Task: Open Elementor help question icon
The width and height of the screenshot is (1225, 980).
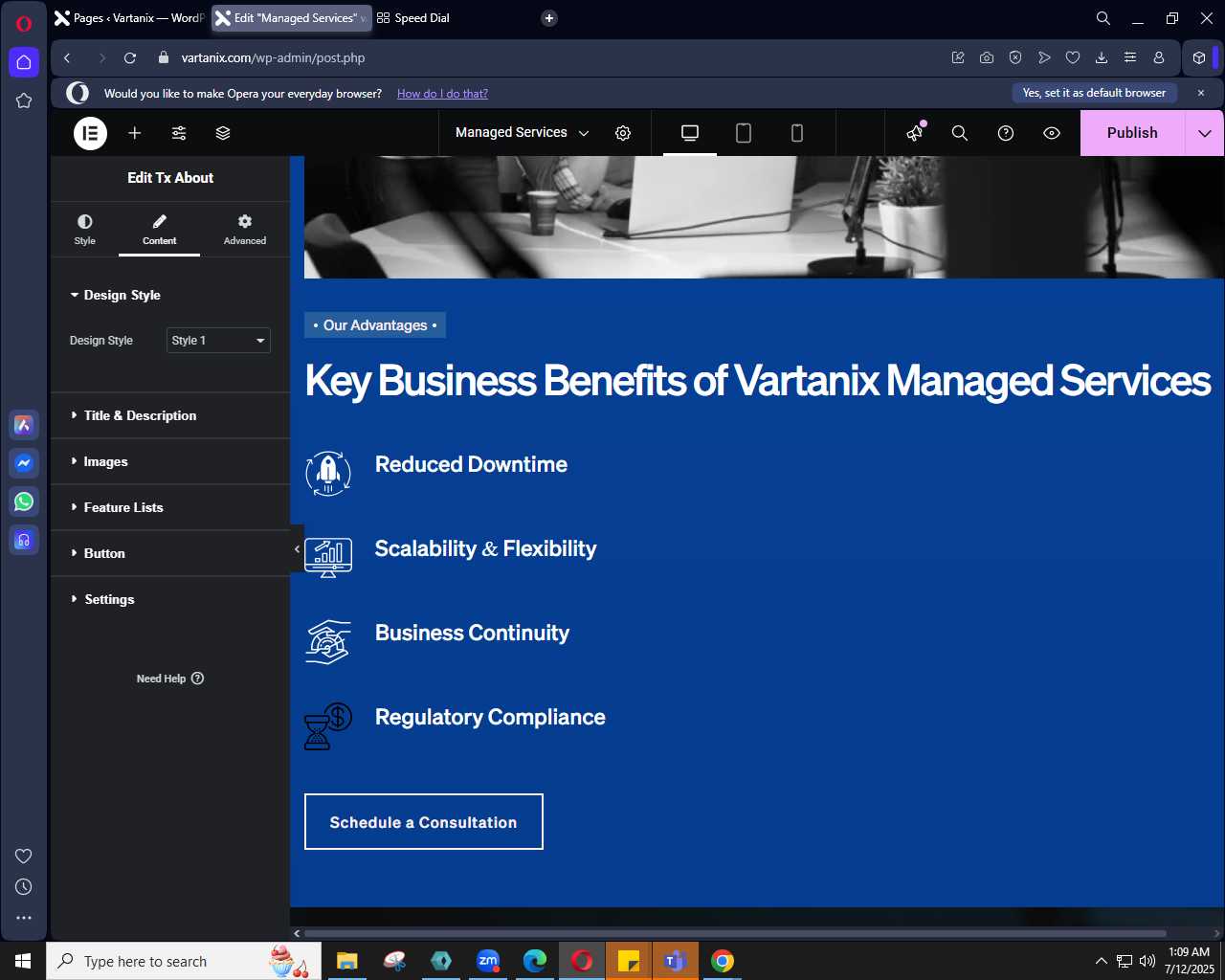Action: [1006, 133]
